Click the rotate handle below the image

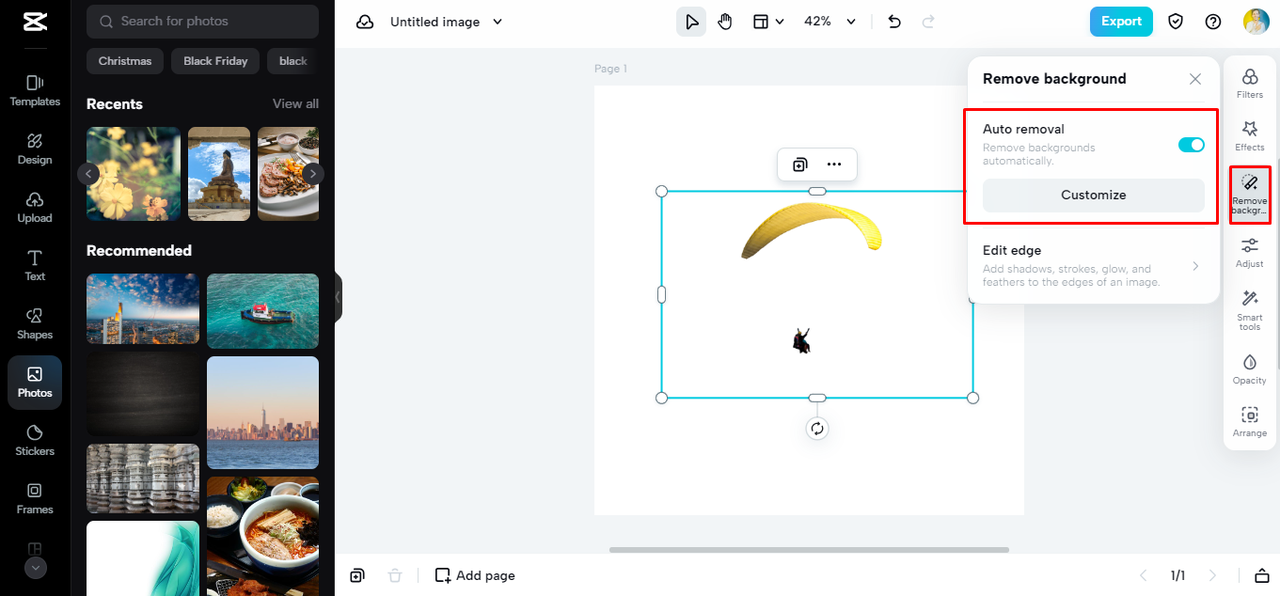pos(817,429)
